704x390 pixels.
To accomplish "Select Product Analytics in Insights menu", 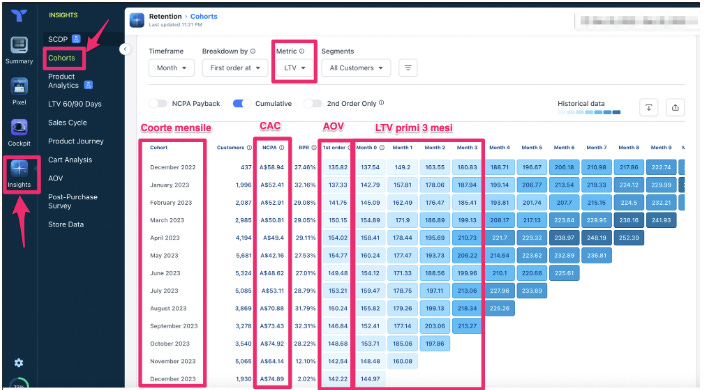I will (x=63, y=81).
